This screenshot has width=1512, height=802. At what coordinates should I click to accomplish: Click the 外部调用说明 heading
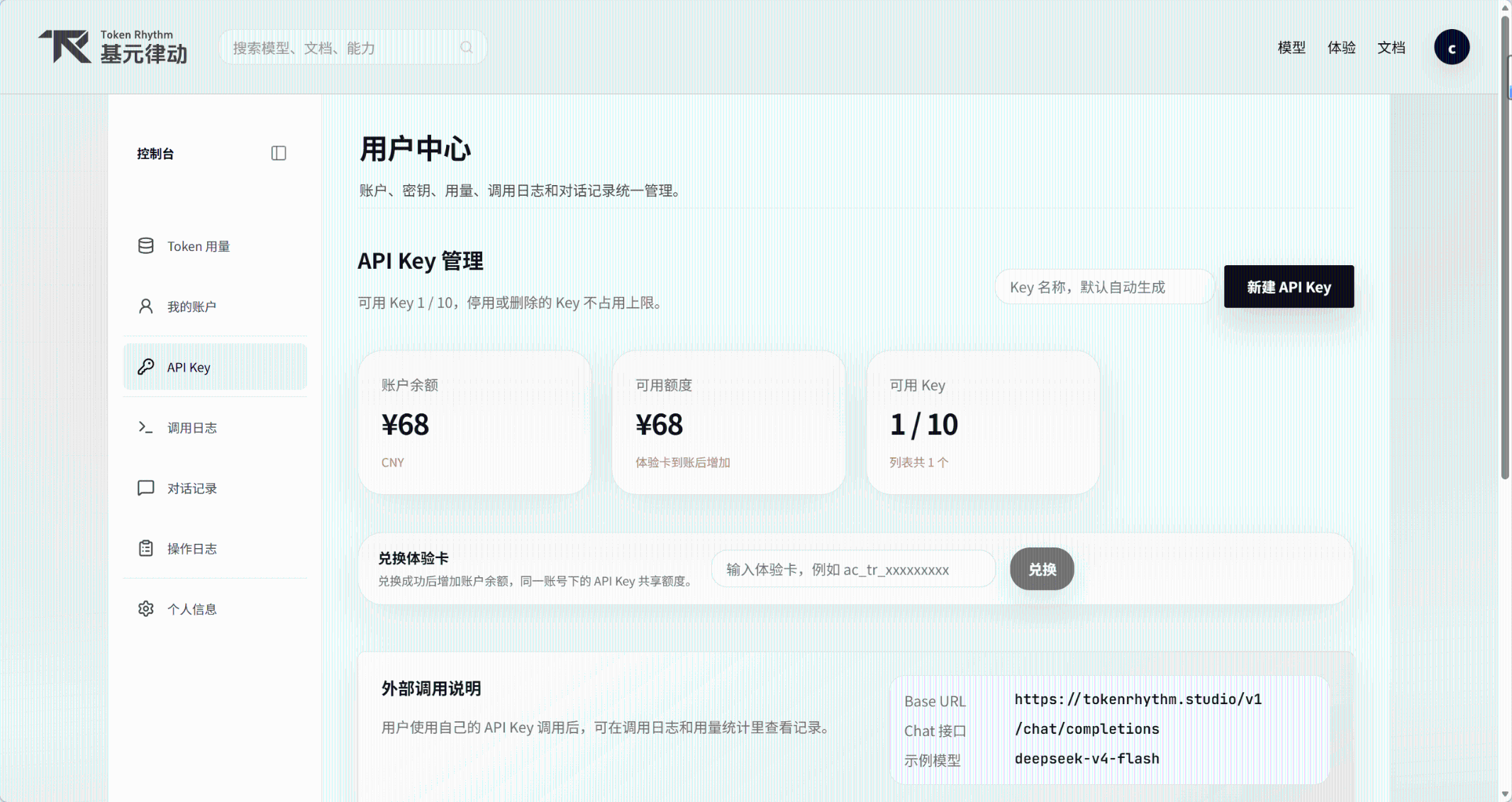pos(431,689)
